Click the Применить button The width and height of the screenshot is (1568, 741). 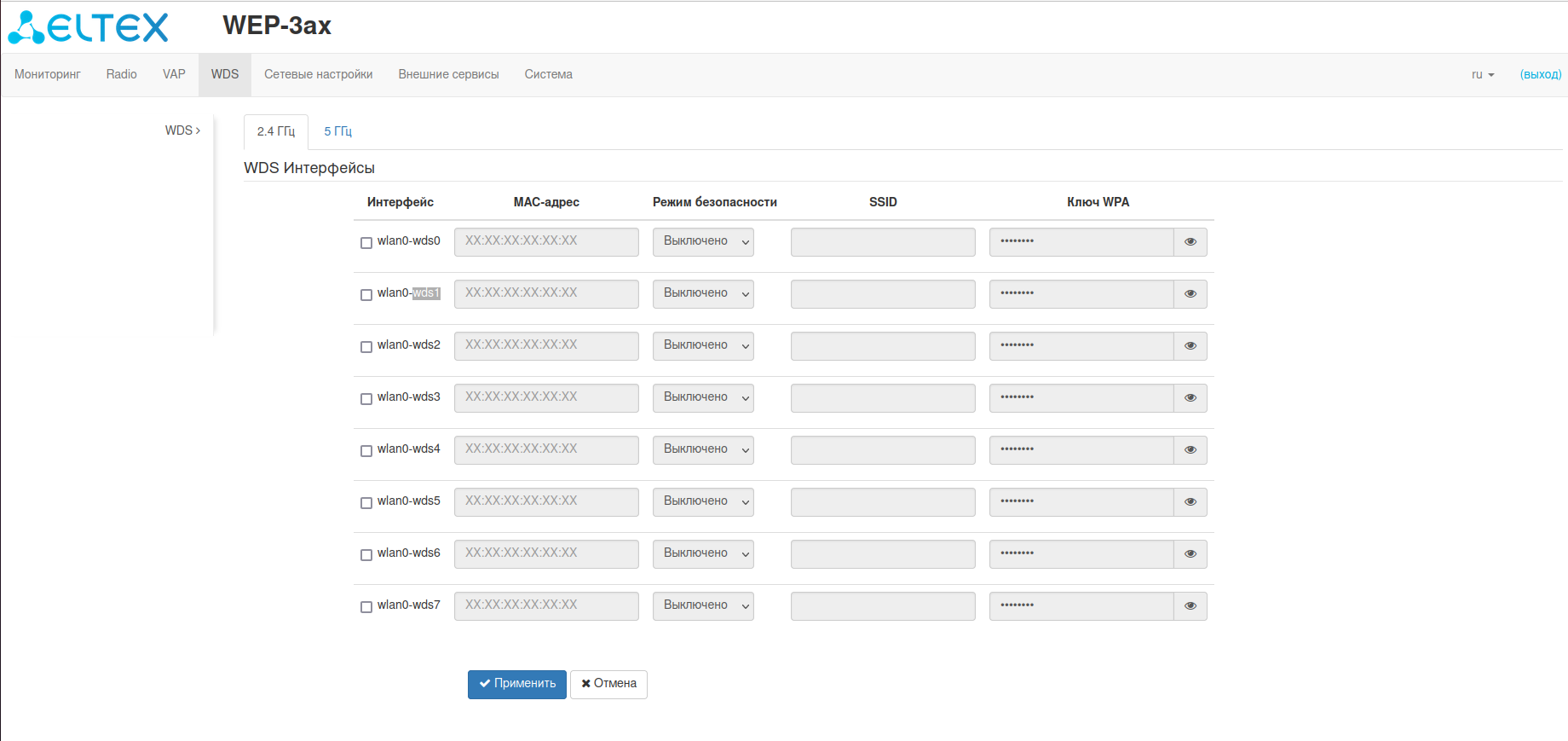[517, 684]
